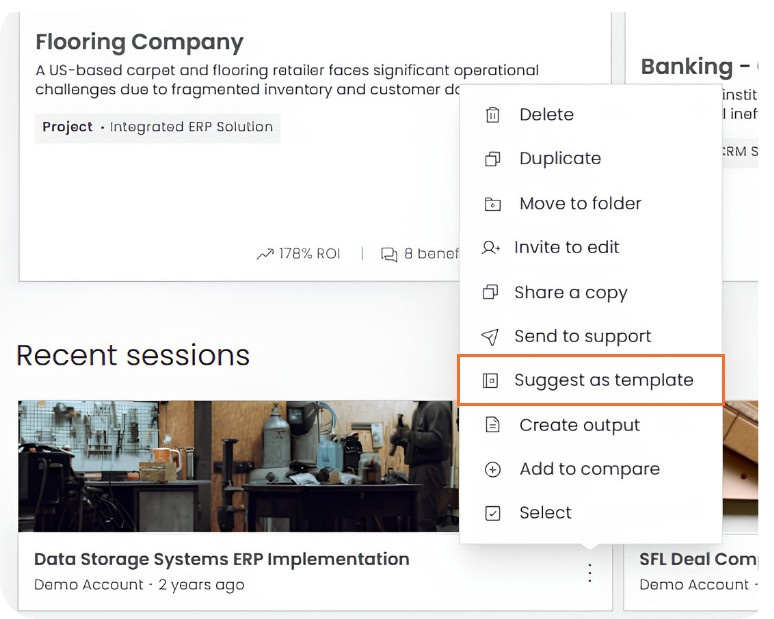Click the trash icon beside Delete

pos(492,115)
